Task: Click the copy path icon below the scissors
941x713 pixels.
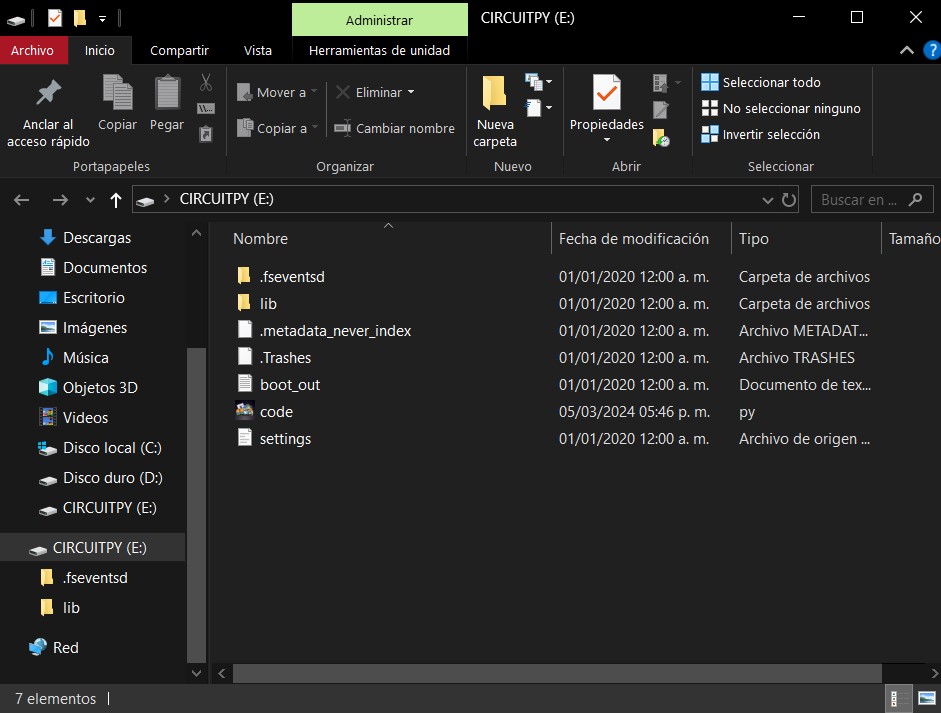Action: 206,109
